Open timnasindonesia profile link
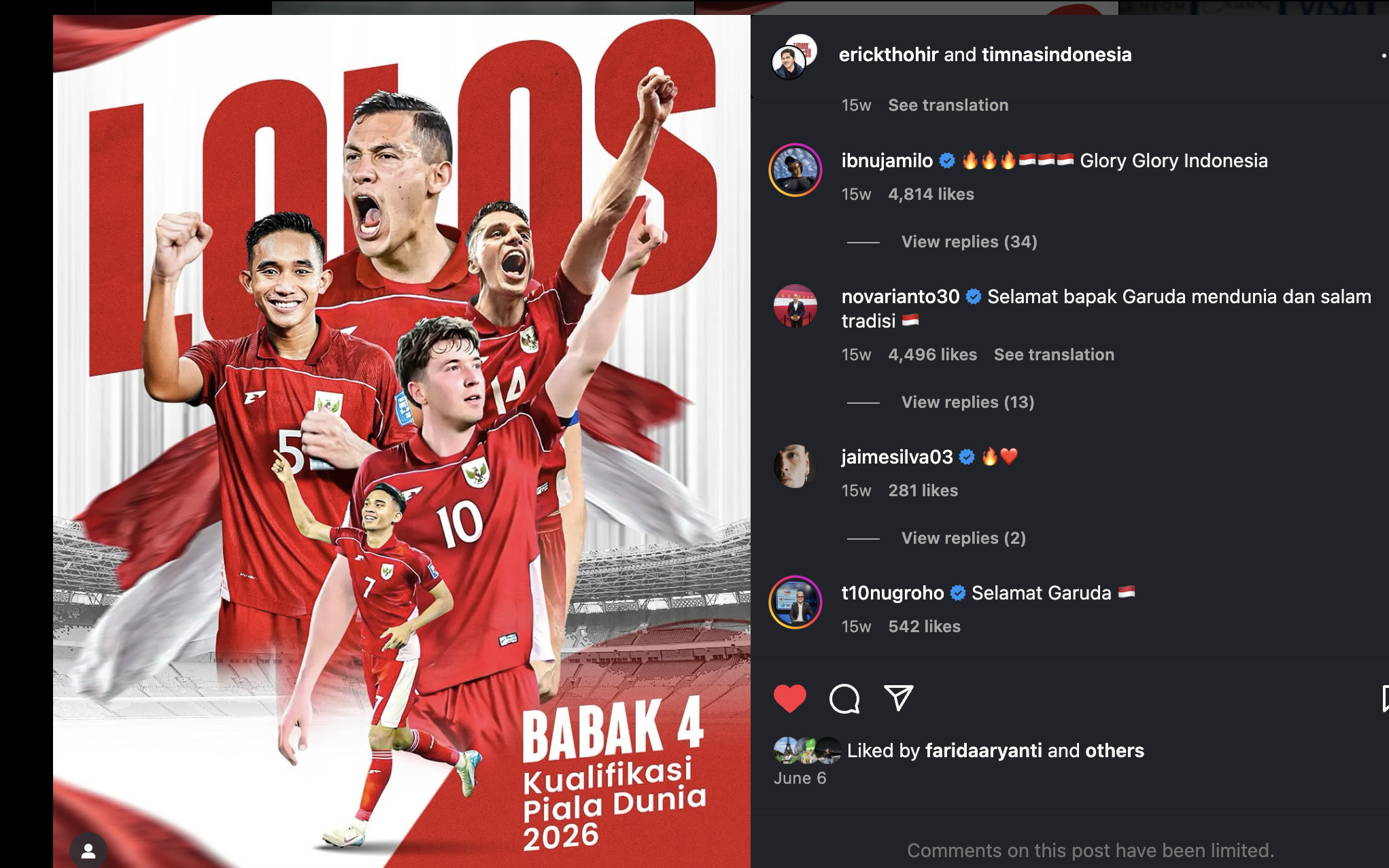1389x868 pixels. point(1057,54)
